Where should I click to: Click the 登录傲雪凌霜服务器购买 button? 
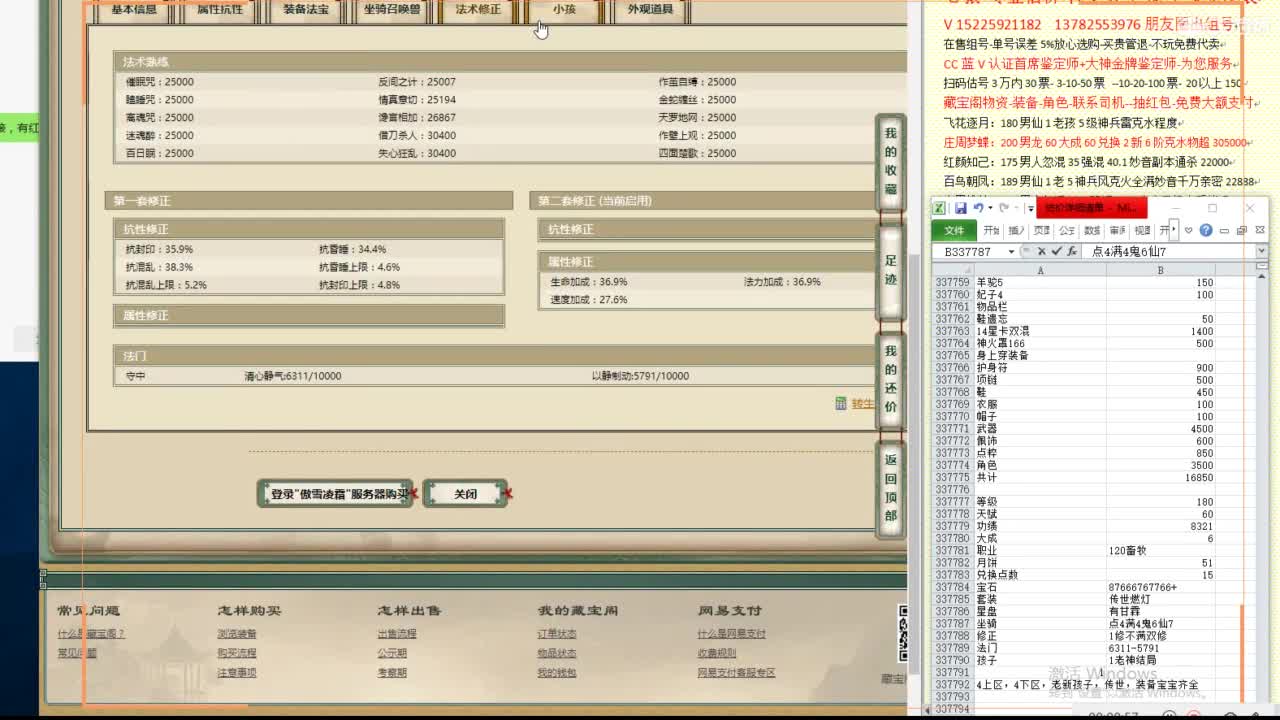(335, 493)
